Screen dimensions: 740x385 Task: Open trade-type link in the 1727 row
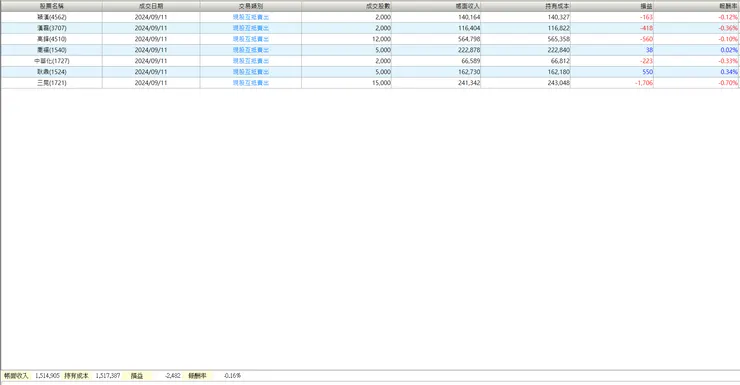tap(251, 61)
